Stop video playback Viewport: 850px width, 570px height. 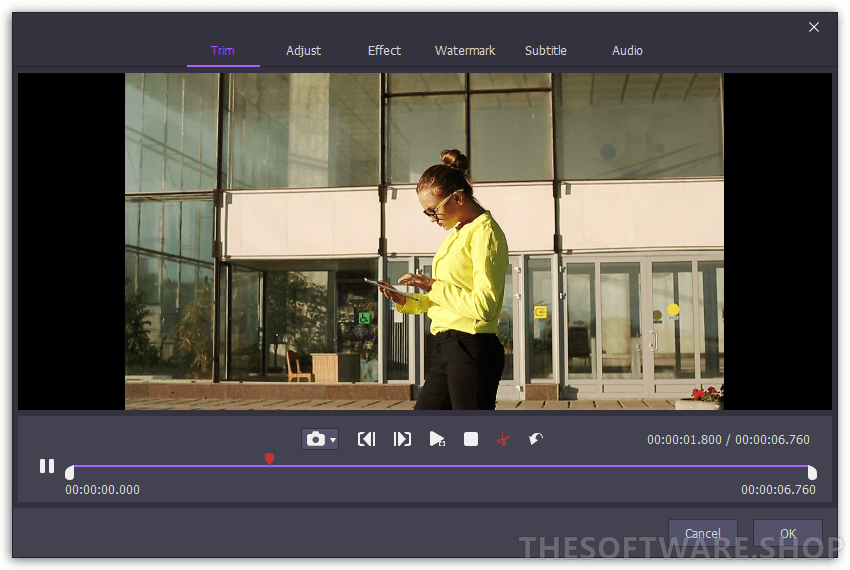pos(471,439)
